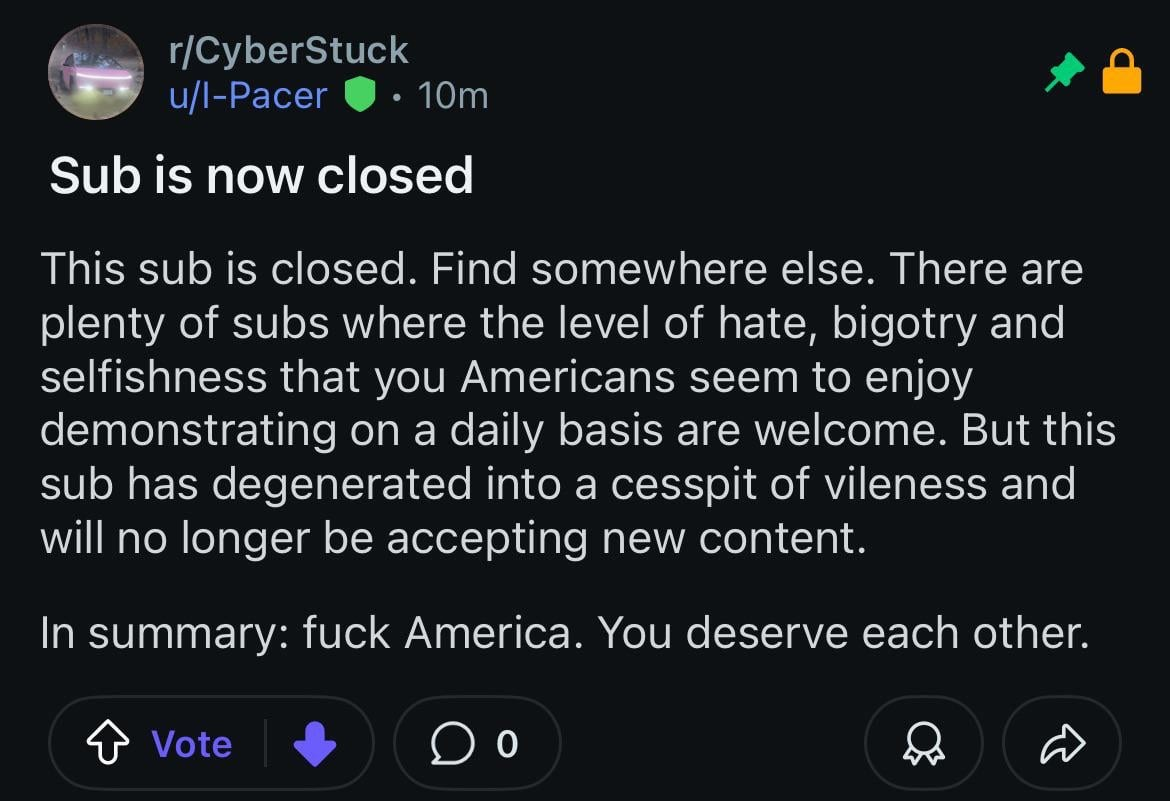The image size is (1170, 801).
Task: Click the 'Vote' label text
Action: (192, 744)
